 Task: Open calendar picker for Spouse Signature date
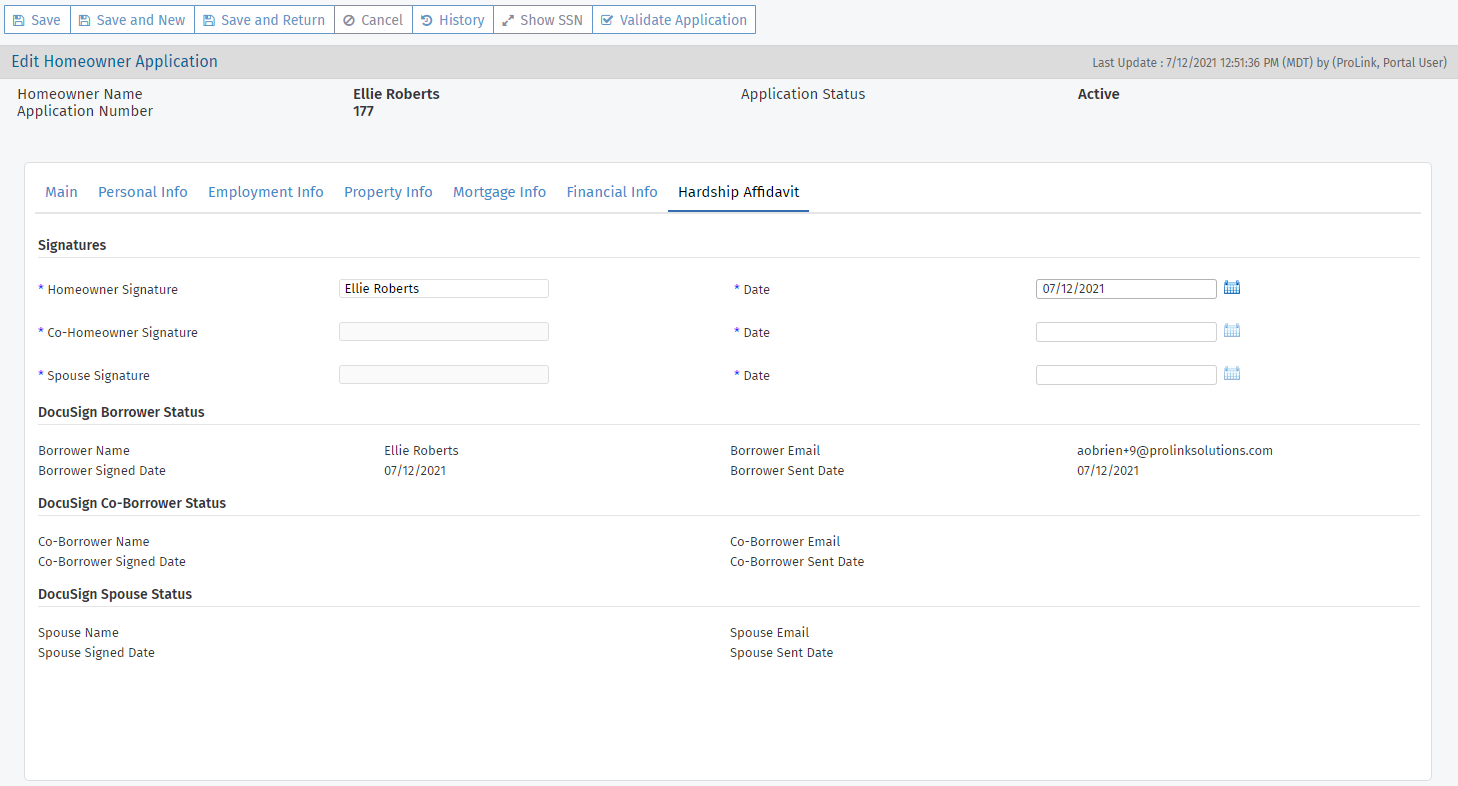(1232, 374)
